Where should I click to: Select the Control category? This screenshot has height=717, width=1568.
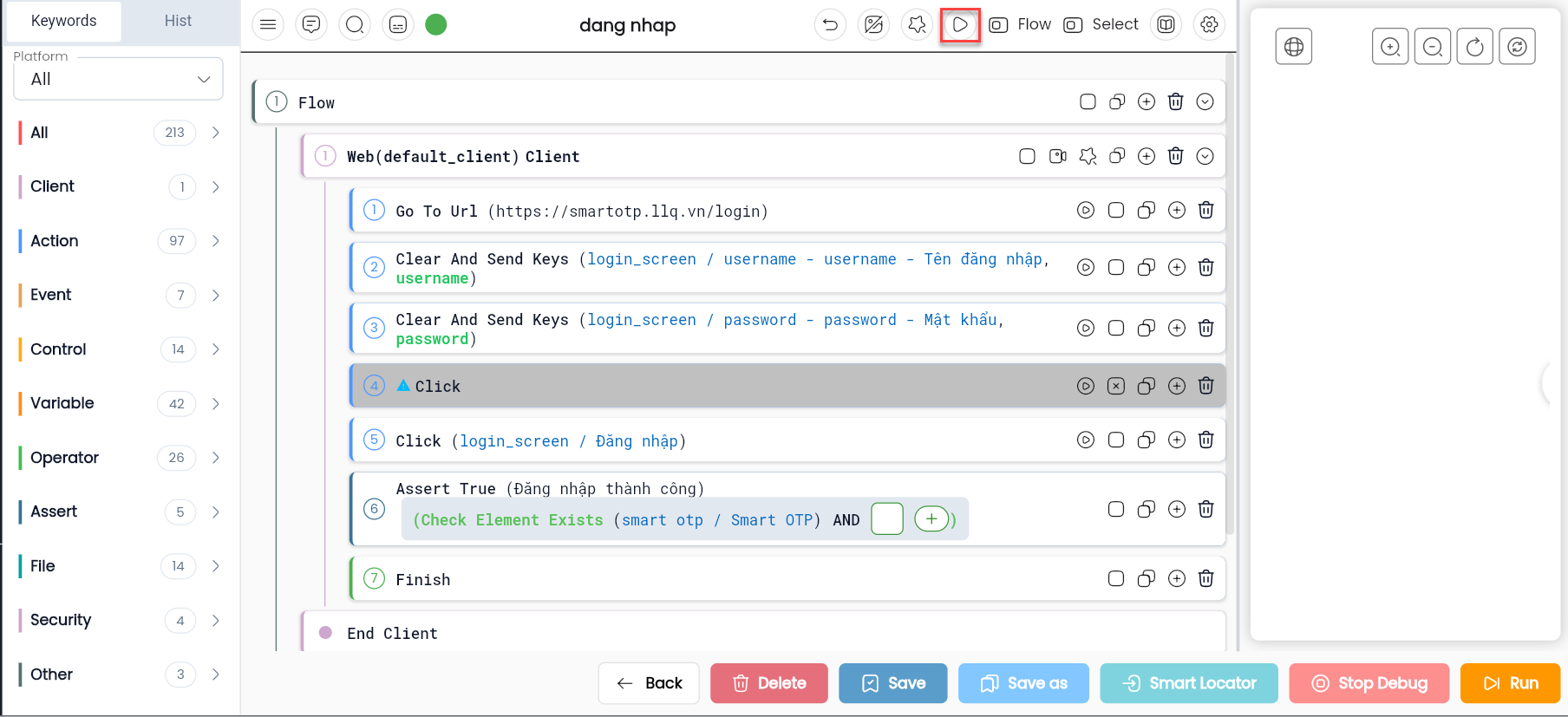pyautogui.click(x=58, y=349)
